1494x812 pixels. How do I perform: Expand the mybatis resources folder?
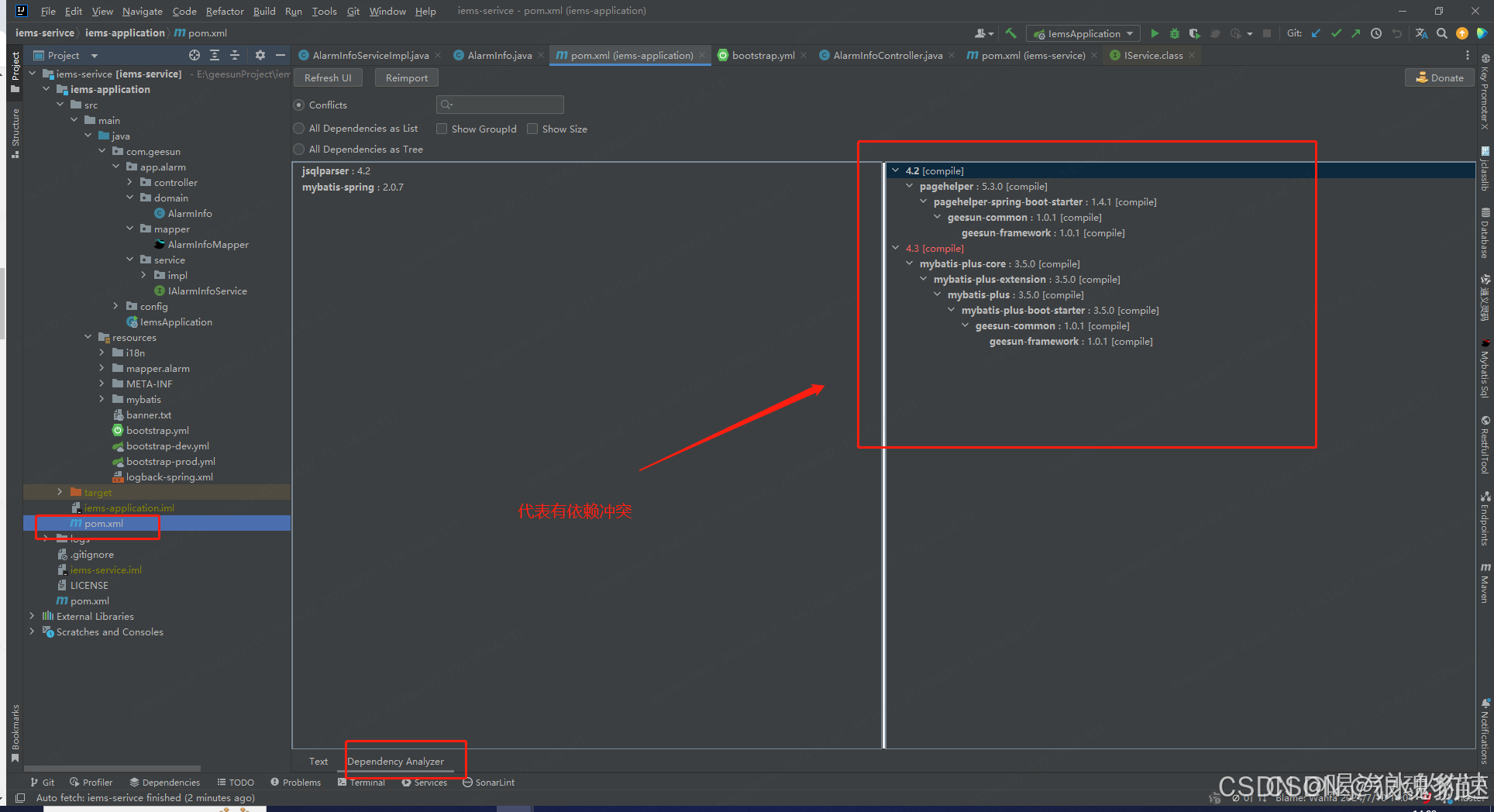coord(102,399)
